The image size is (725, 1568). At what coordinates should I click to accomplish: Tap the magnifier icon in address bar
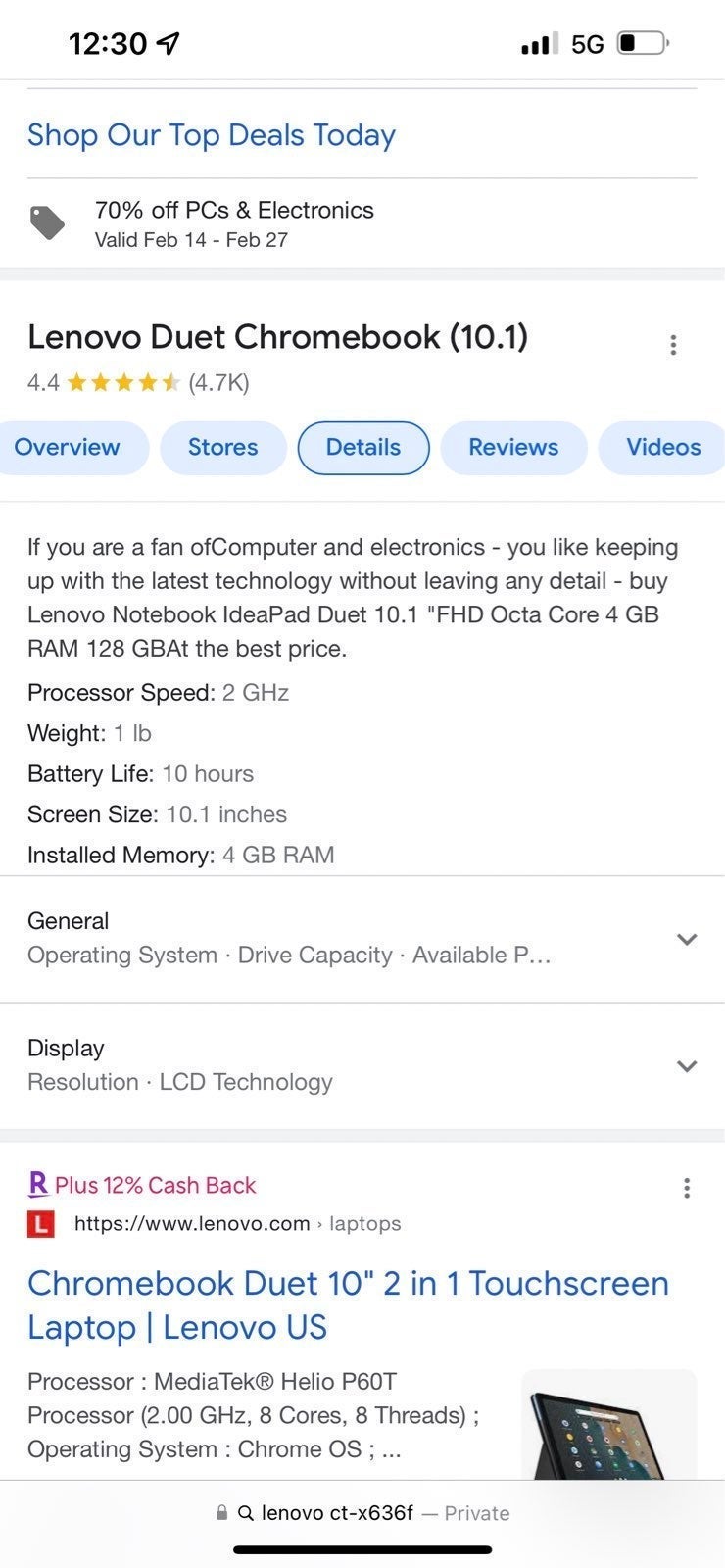click(246, 1513)
